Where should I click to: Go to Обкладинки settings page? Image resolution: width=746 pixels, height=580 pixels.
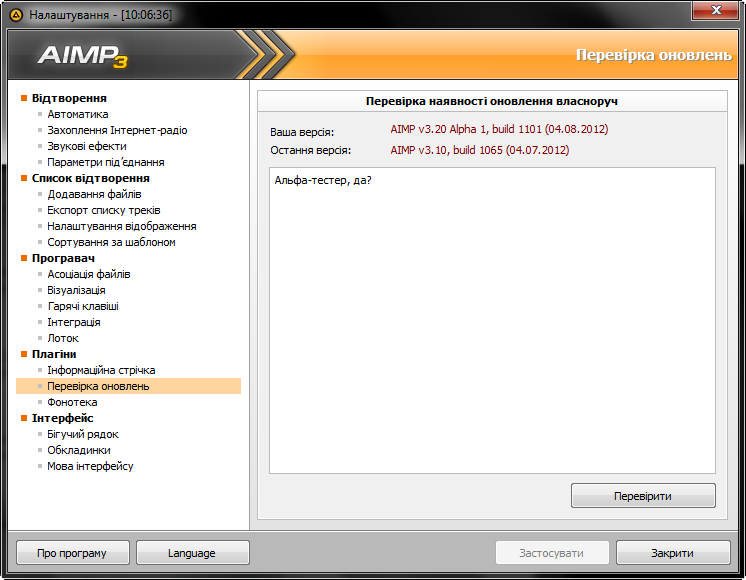pos(79,450)
